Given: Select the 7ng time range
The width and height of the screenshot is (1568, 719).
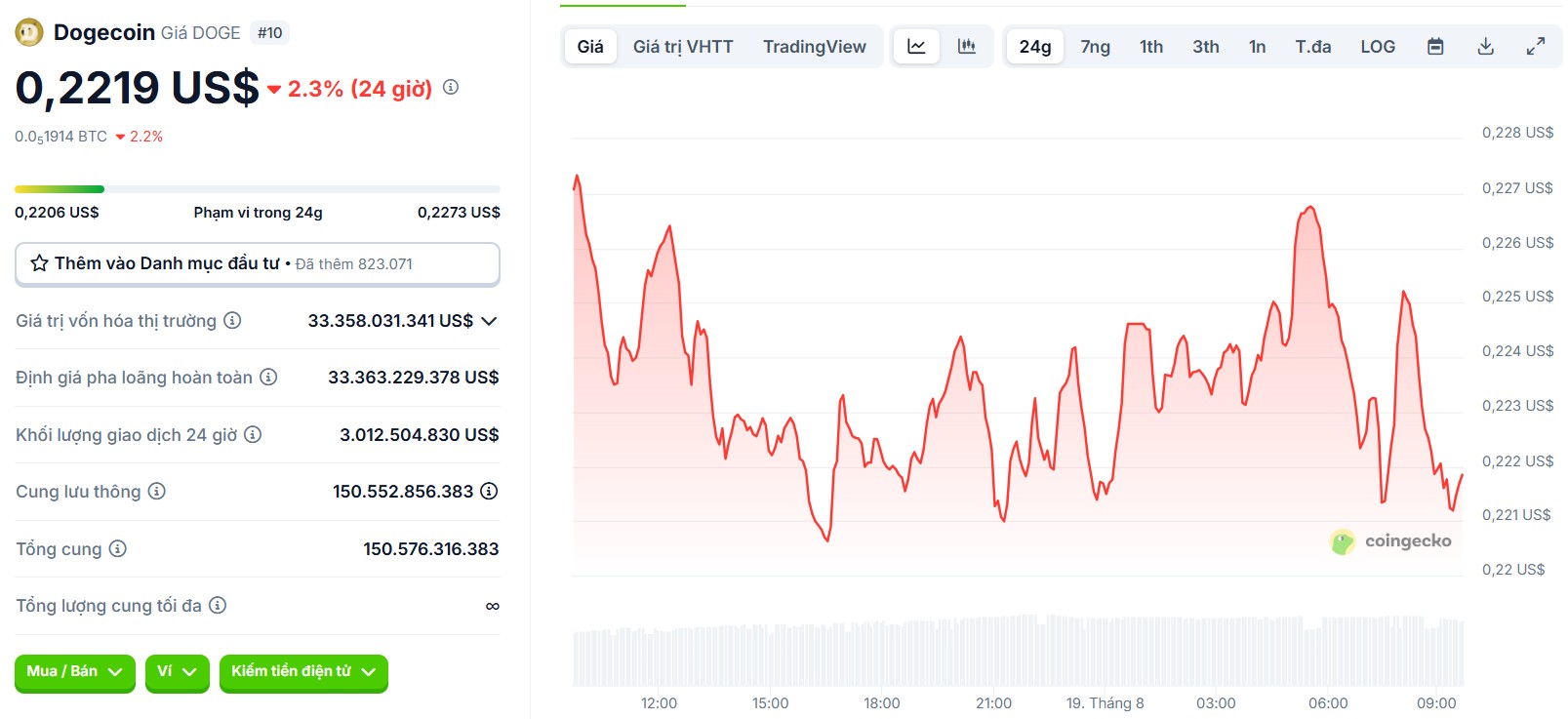Looking at the screenshot, I should [1096, 47].
